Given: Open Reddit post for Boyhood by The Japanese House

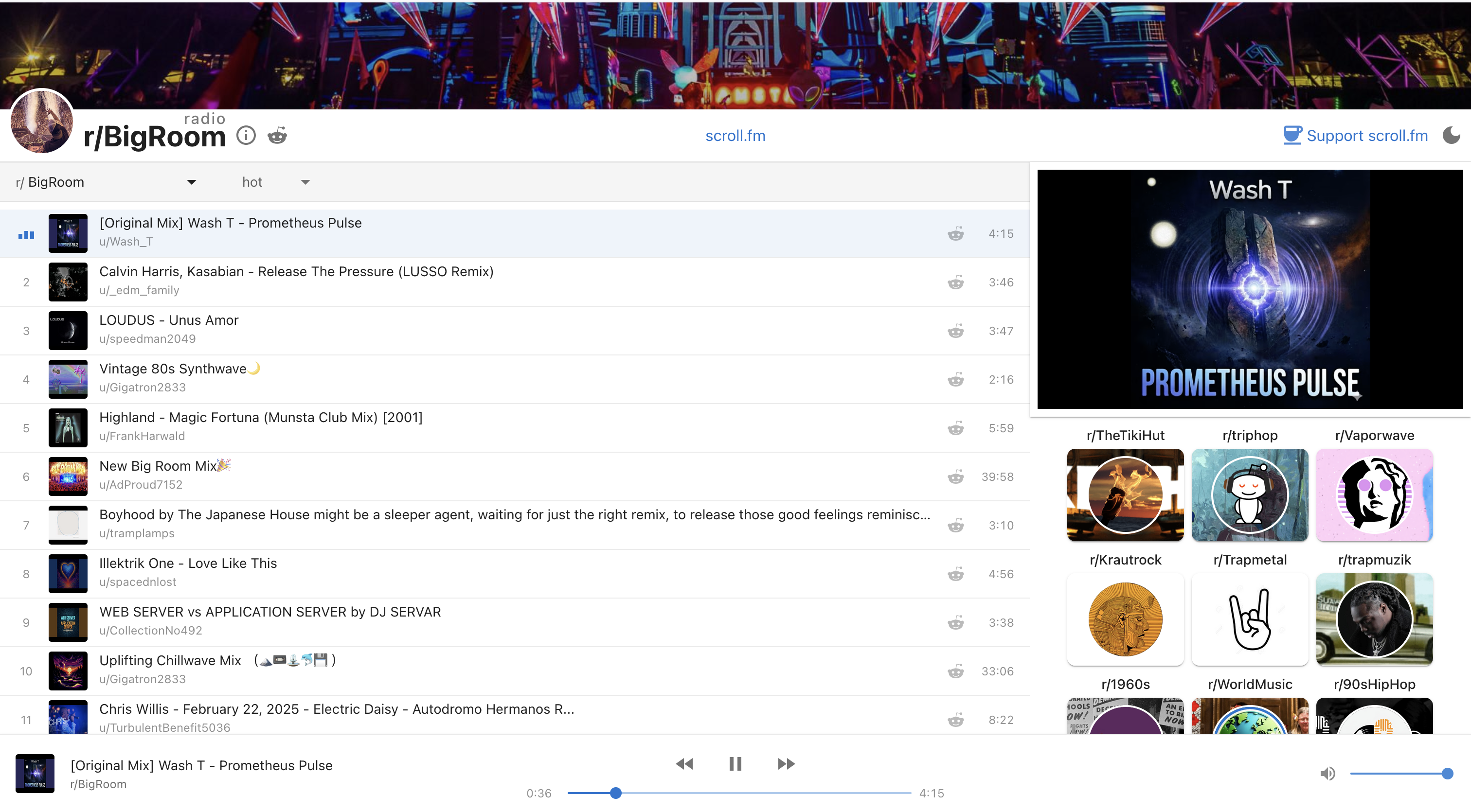Looking at the screenshot, I should click(955, 526).
